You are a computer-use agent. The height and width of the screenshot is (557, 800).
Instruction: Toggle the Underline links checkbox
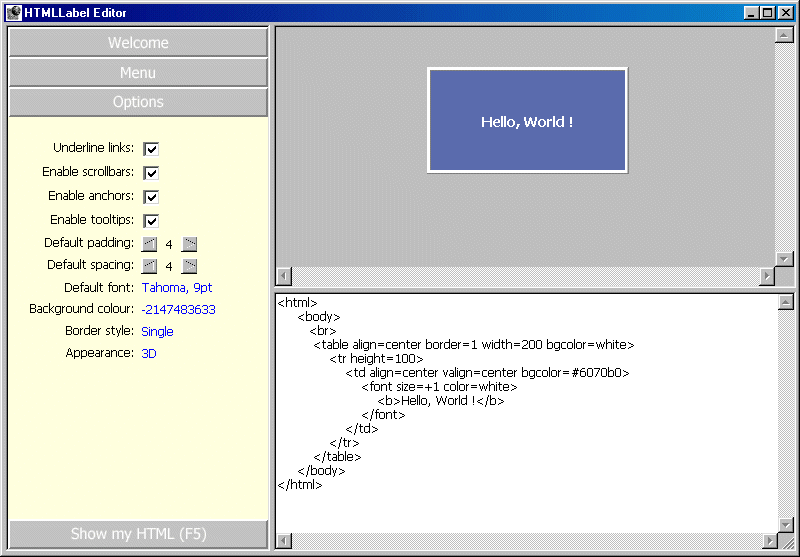[151, 149]
